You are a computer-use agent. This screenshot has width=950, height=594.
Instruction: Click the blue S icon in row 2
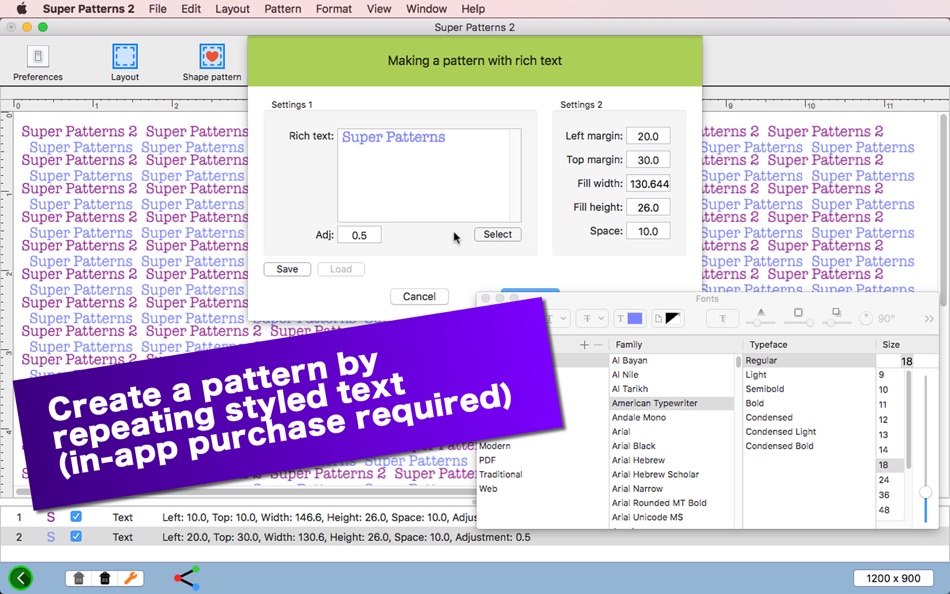coord(51,537)
